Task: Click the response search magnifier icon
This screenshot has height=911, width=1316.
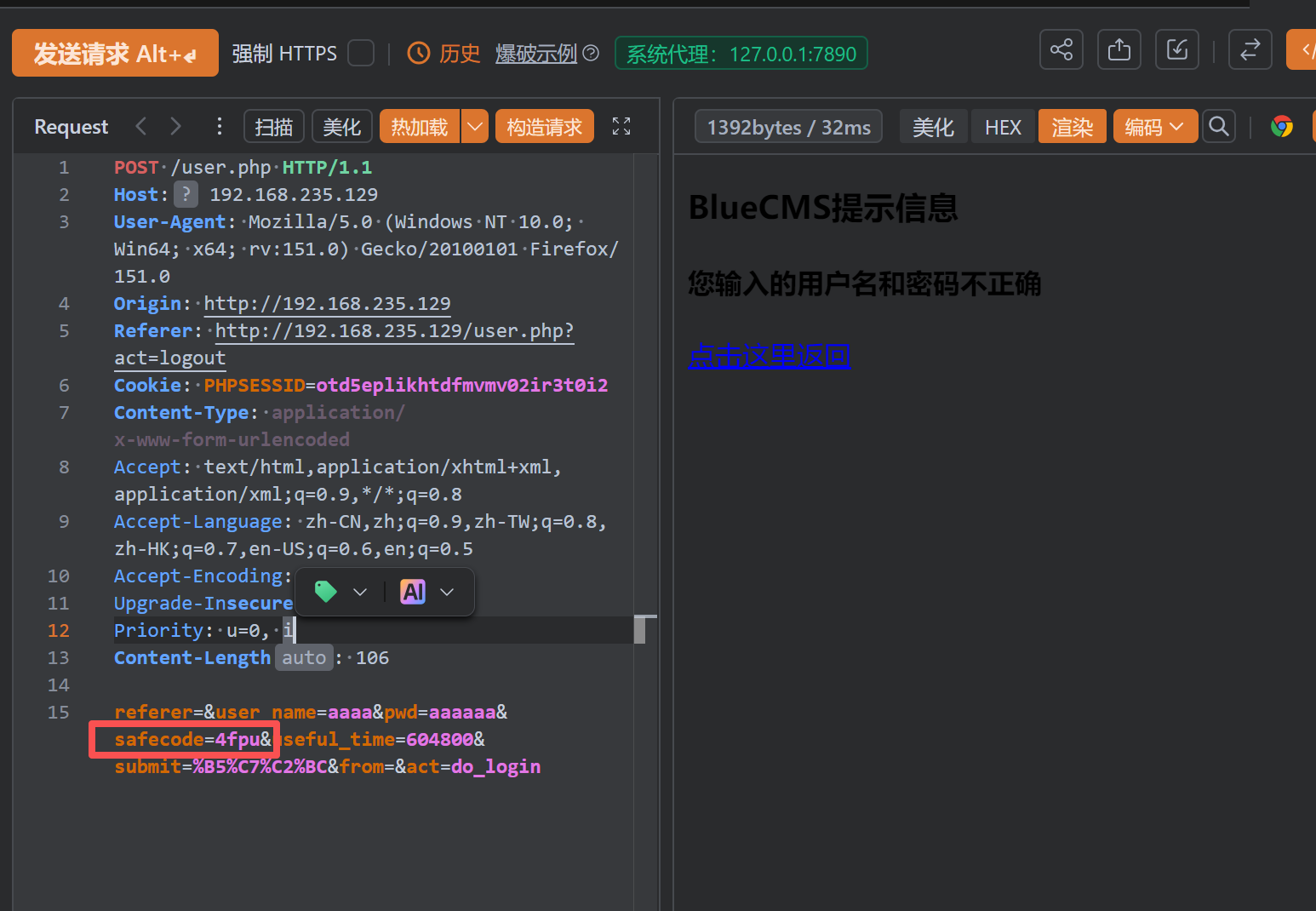Action: point(1219,127)
